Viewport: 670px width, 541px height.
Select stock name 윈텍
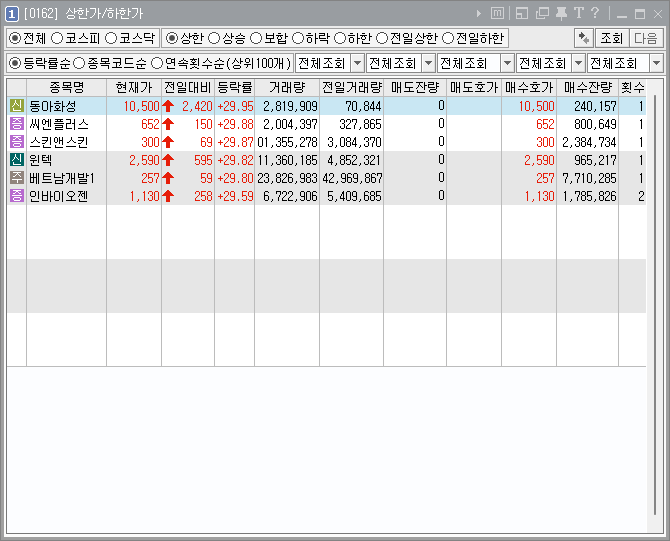(41, 160)
